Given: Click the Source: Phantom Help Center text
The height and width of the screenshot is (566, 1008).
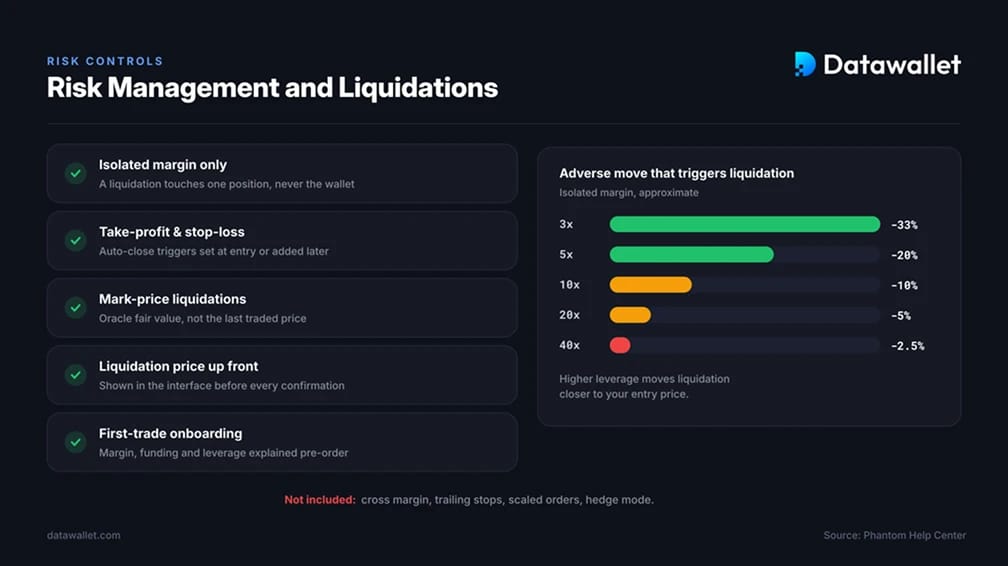Looking at the screenshot, I should click(x=894, y=535).
